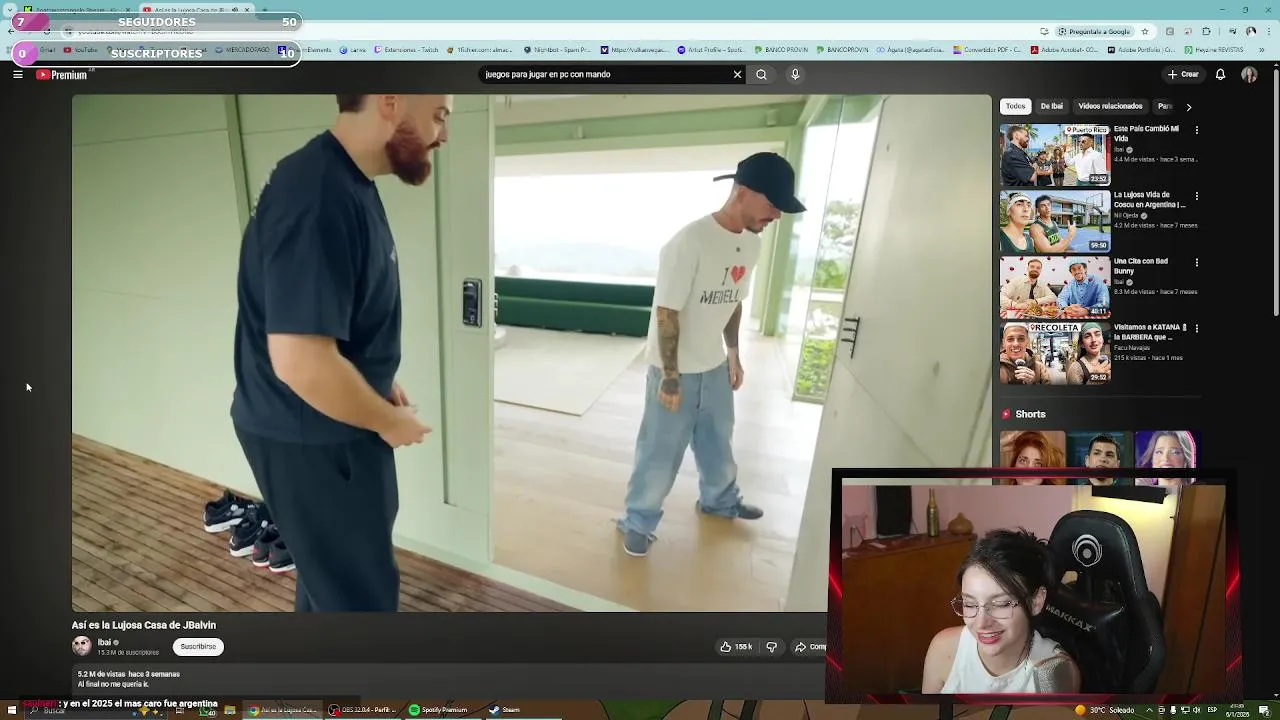Open the Visitamos a KATANA video thumbnail
Screen dimensions: 1280x720
[x=1055, y=353]
